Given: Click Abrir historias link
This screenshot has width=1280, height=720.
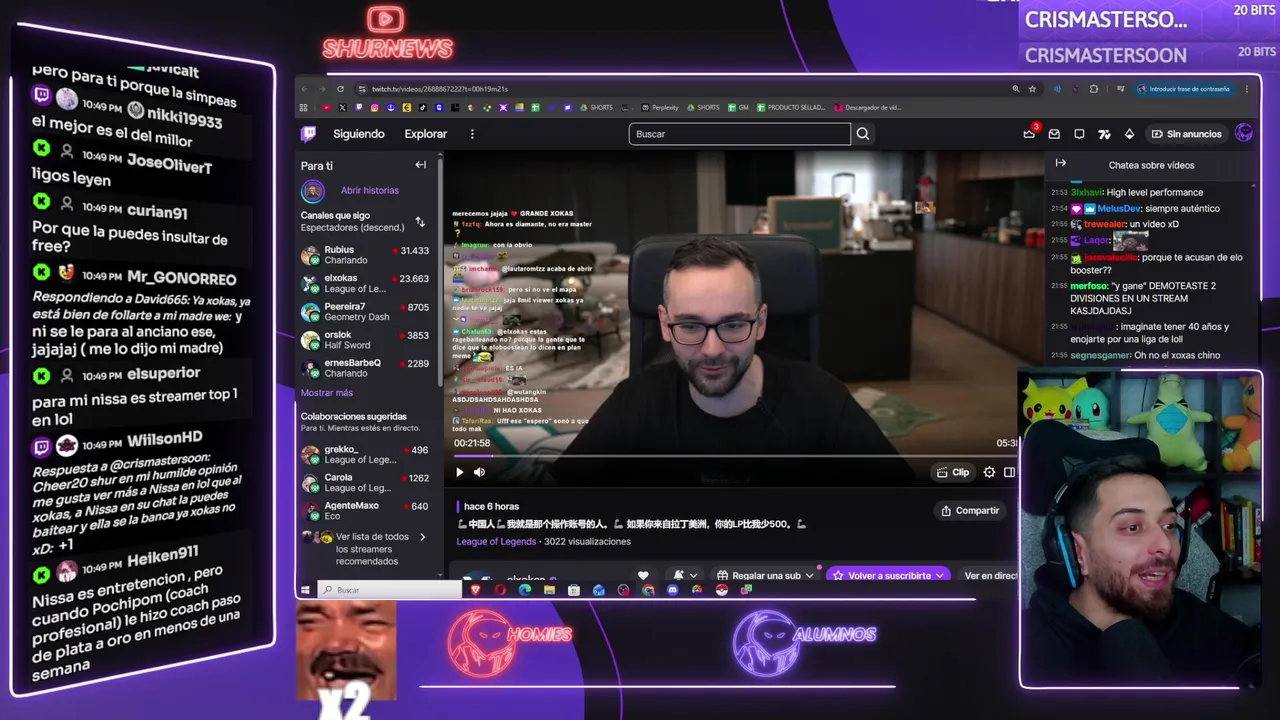Looking at the screenshot, I should (x=370, y=190).
